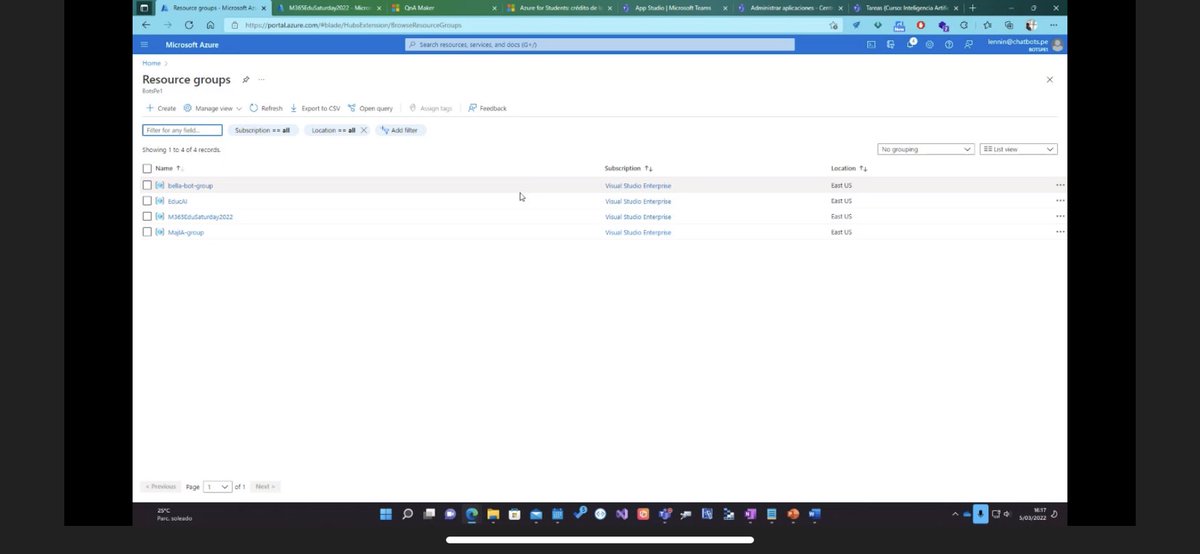Open the ellipsis beside Resource groups title

point(262,79)
